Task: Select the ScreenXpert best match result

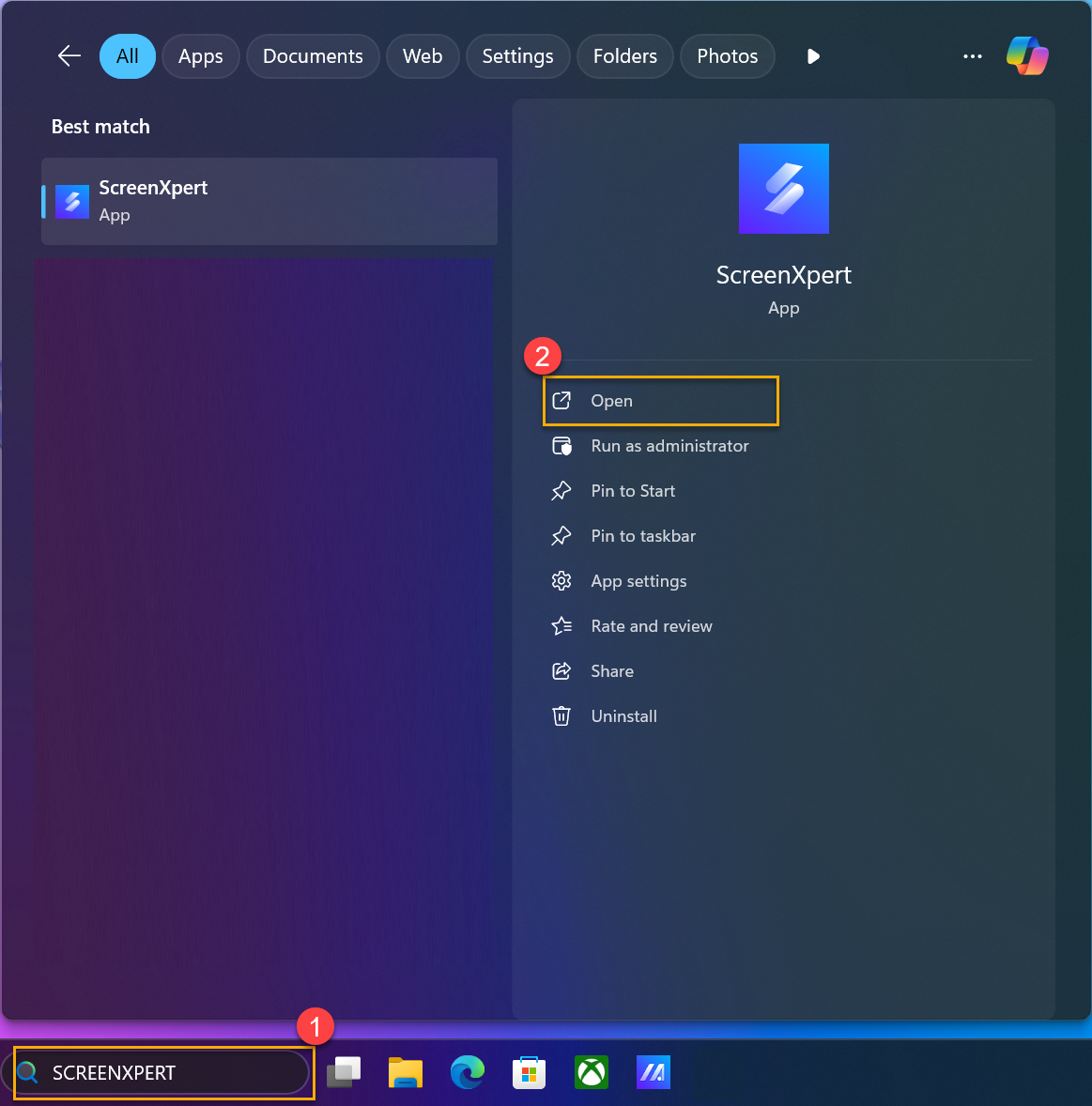Action: pyautogui.click(x=269, y=201)
